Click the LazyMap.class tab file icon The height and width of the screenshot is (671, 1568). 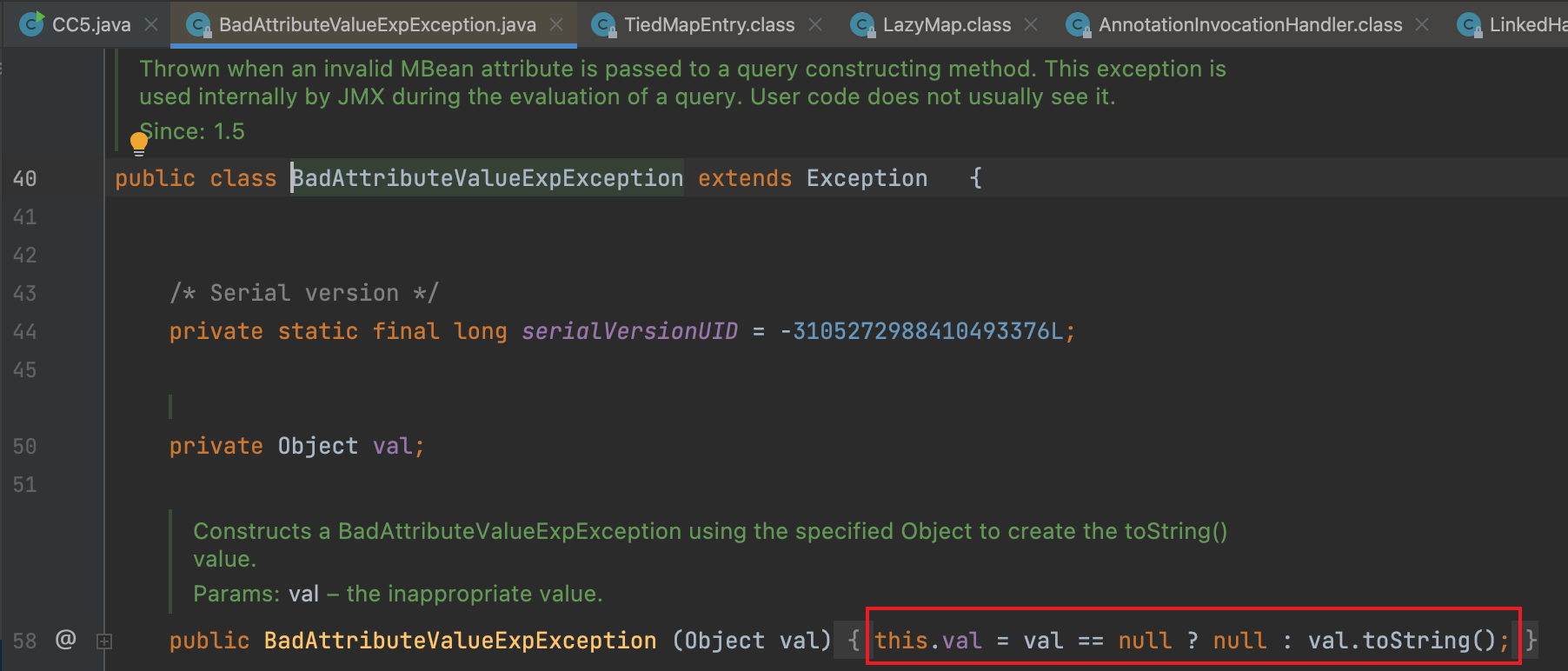point(862,25)
